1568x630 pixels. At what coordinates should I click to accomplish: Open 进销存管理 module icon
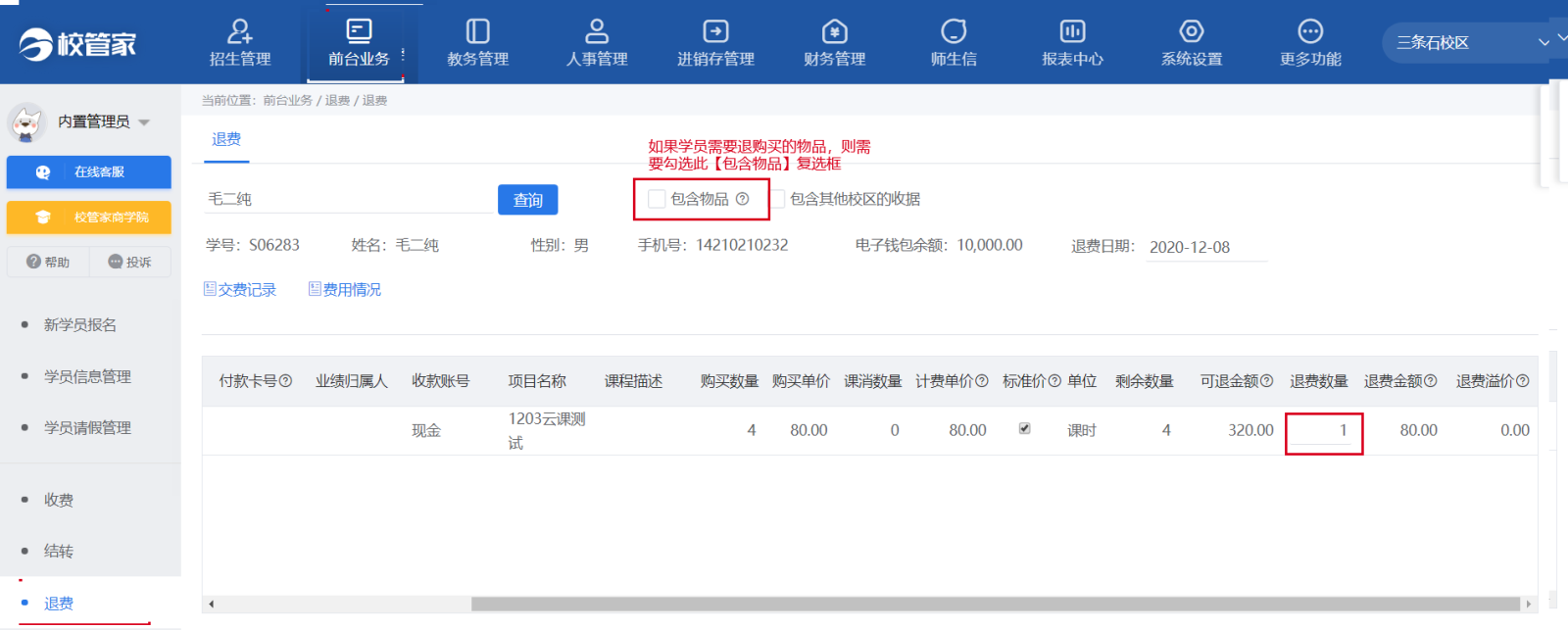tap(715, 31)
